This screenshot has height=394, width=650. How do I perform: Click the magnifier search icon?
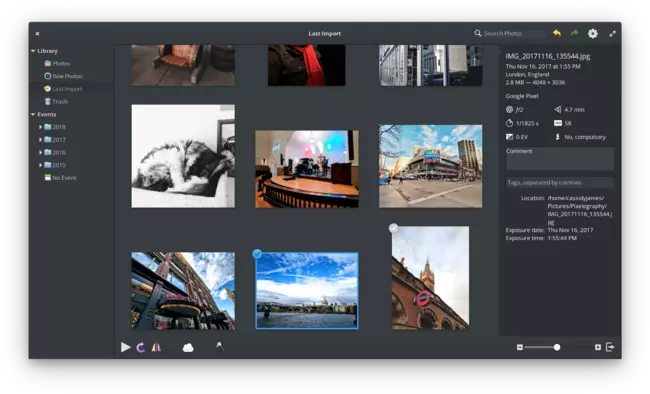point(478,33)
